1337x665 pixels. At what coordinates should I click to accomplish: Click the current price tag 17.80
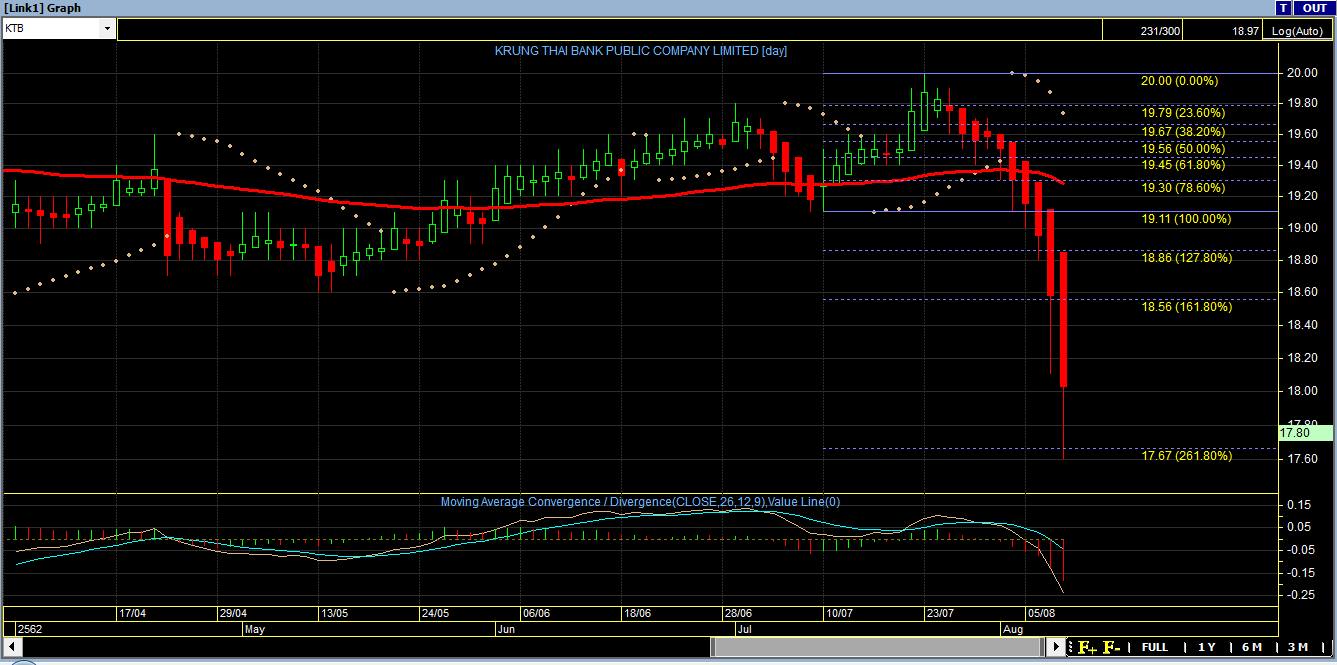point(1306,433)
